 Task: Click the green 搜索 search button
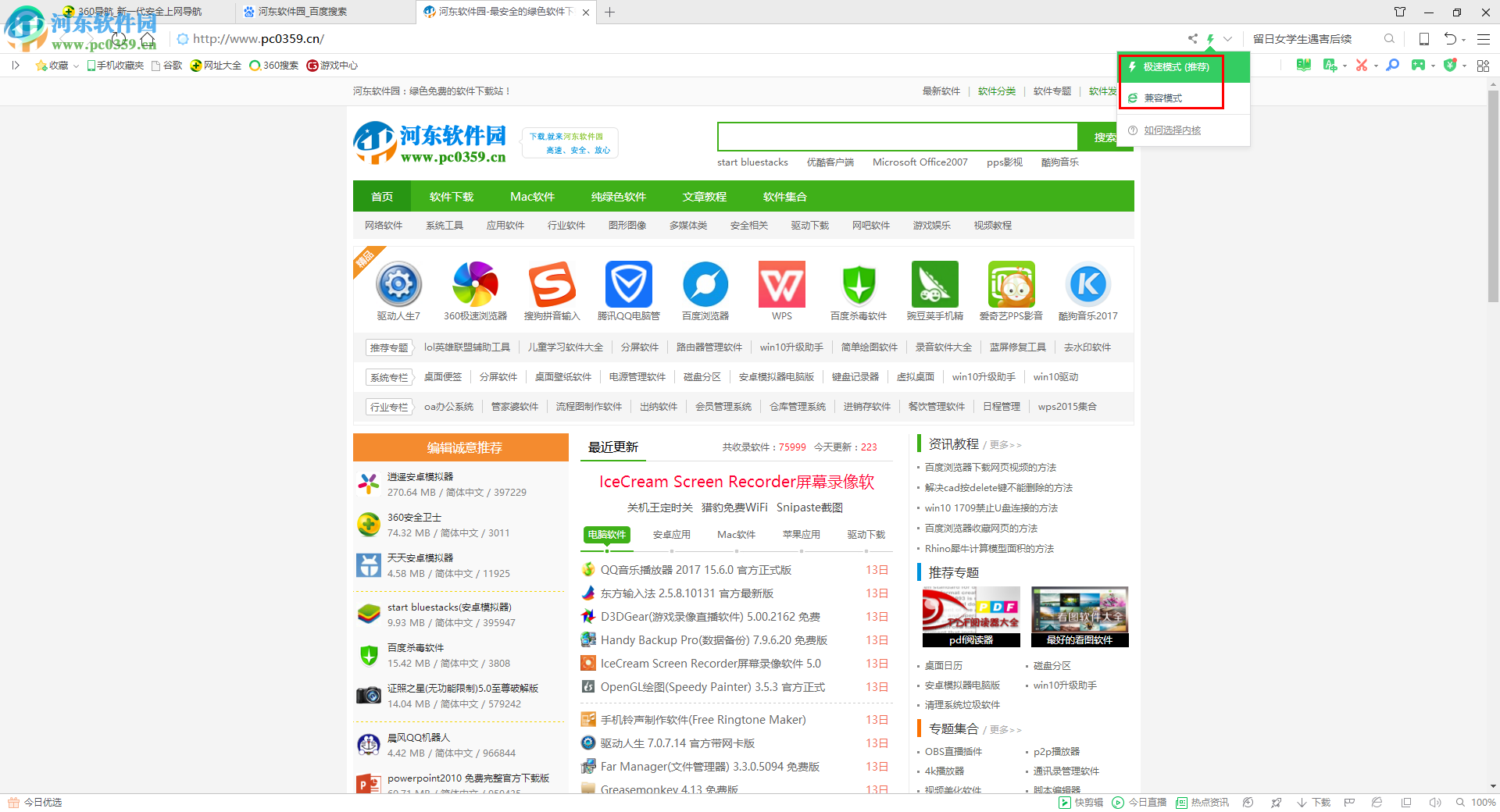(1106, 136)
